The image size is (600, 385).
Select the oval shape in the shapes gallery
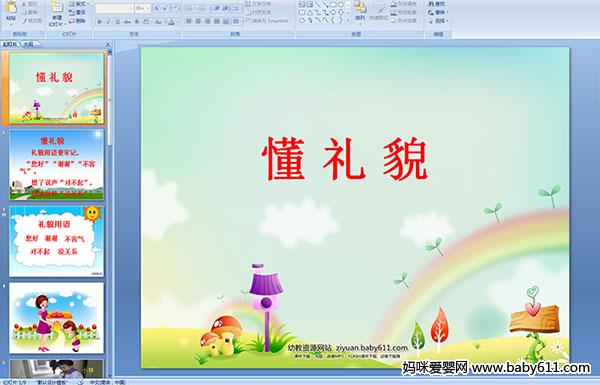341,5
